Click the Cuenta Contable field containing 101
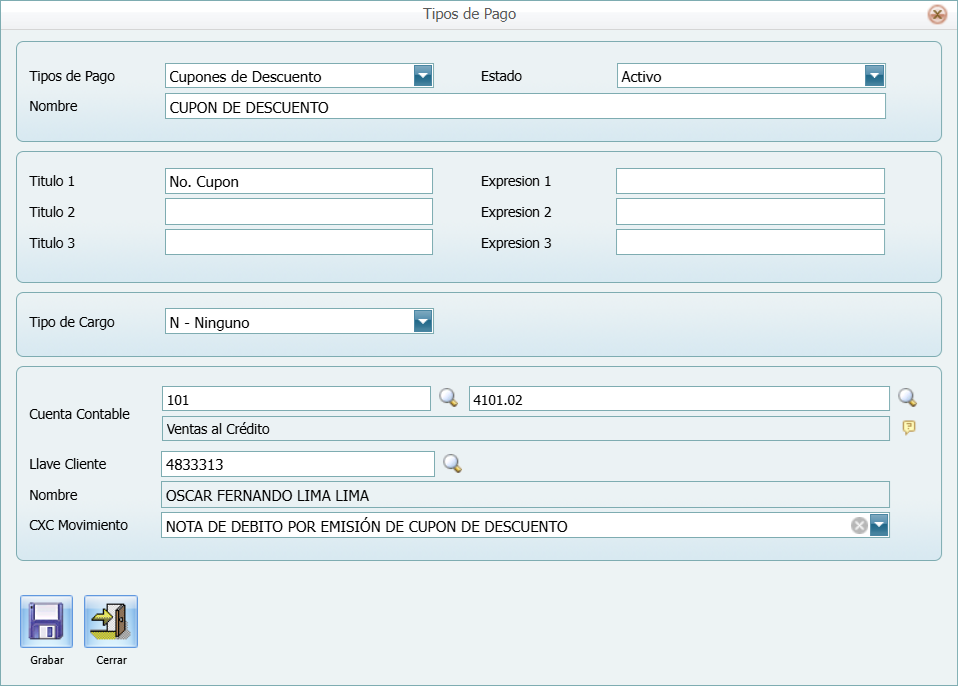Viewport: 958px width, 686px height. pos(297,397)
